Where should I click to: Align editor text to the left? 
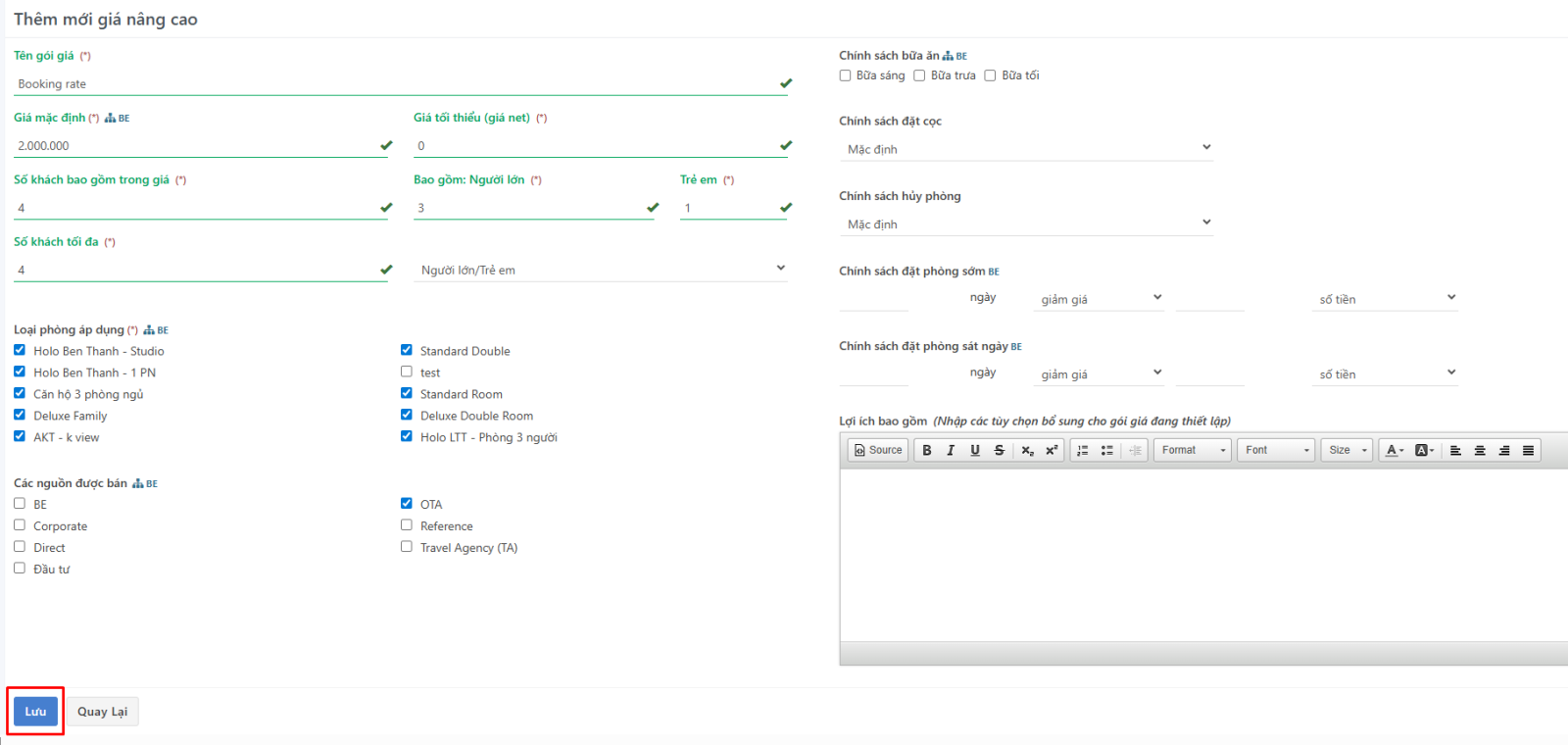pyautogui.click(x=1455, y=450)
